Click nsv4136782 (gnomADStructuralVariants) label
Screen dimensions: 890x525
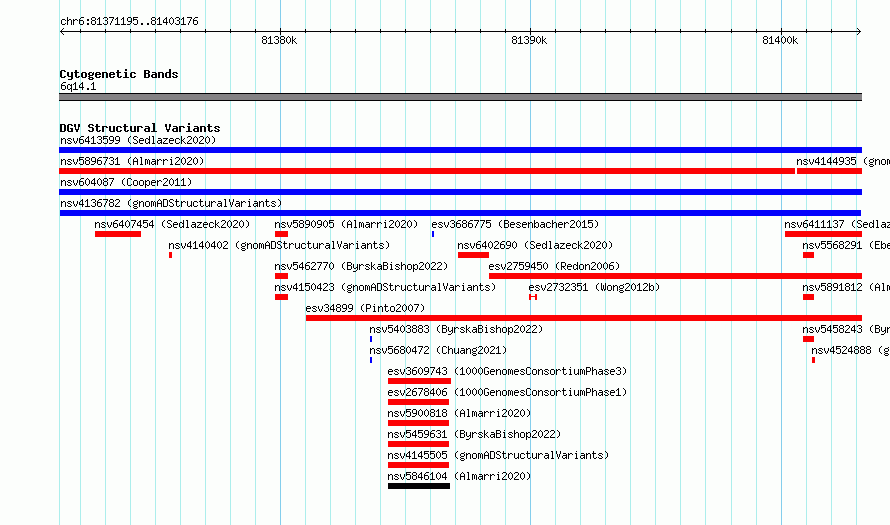click(171, 203)
